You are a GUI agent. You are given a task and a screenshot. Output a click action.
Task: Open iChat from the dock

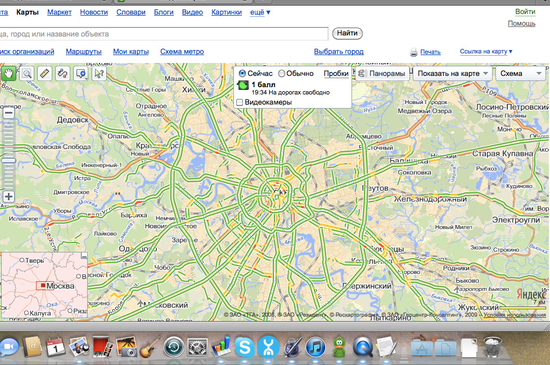[9, 347]
